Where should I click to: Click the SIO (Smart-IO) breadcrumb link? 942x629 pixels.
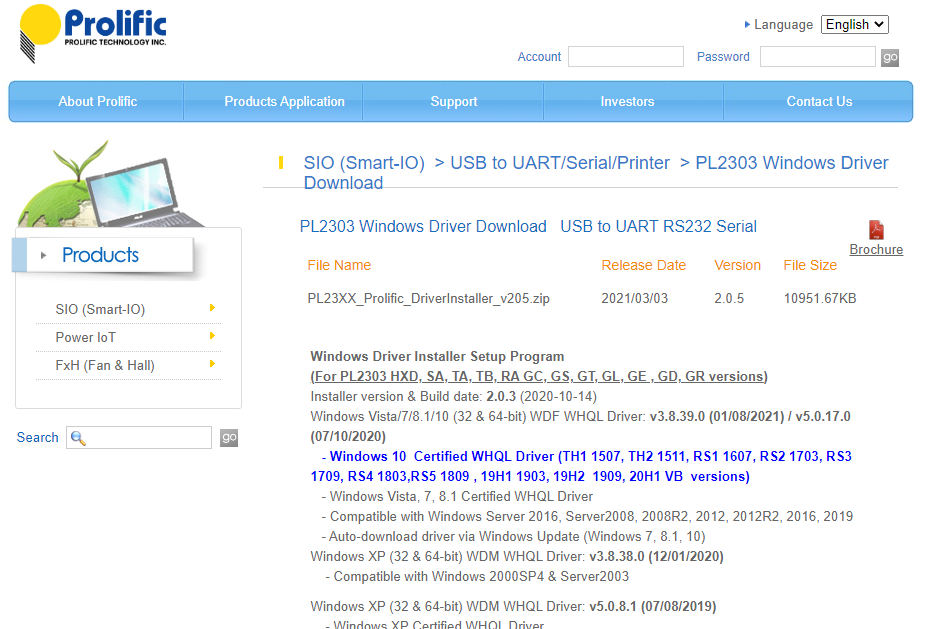pyautogui.click(x=364, y=163)
